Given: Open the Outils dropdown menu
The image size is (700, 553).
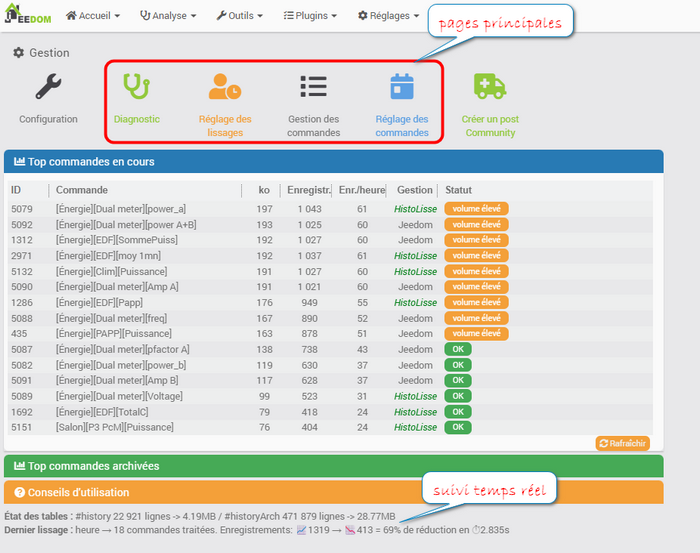Looking at the screenshot, I should click(x=240, y=16).
